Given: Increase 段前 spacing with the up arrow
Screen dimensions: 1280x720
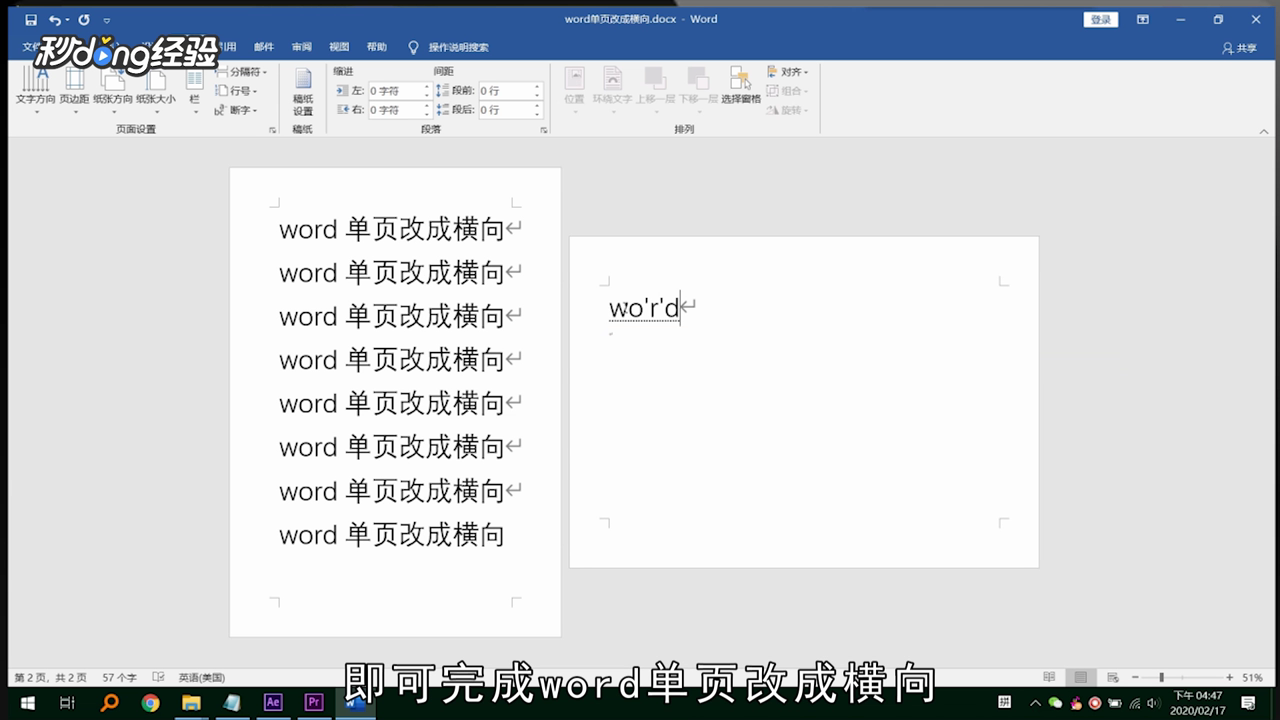Looking at the screenshot, I should click(538, 87).
